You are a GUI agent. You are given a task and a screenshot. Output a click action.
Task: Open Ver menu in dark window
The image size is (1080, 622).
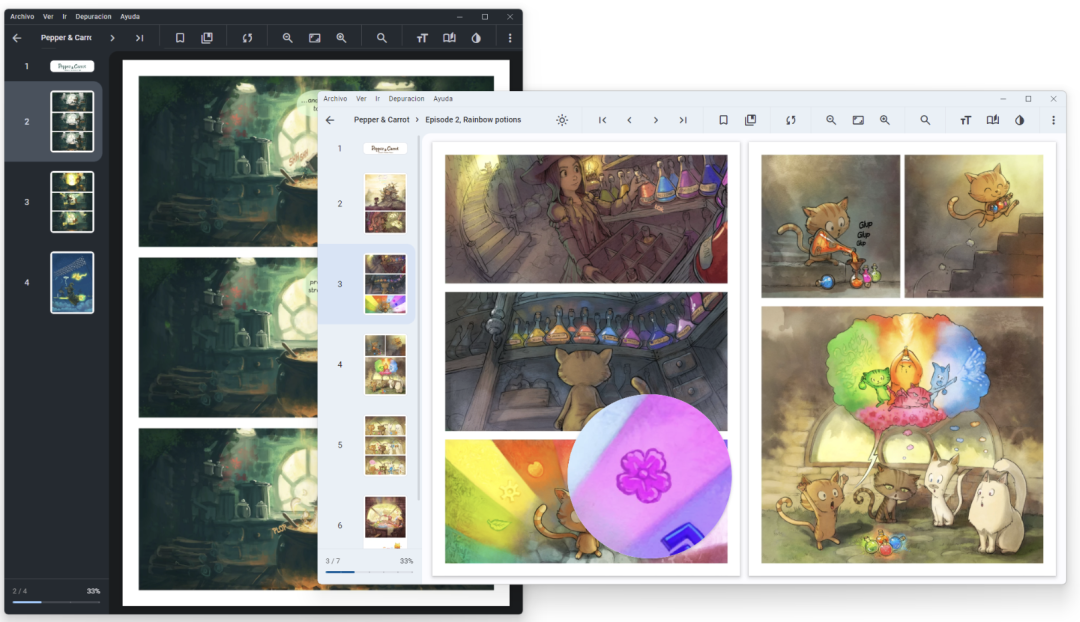click(48, 17)
